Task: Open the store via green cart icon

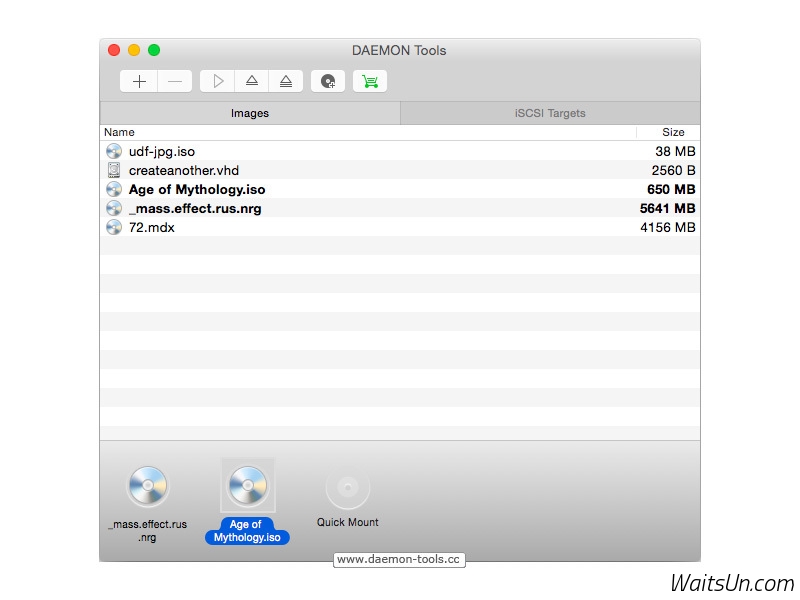Action: (x=370, y=81)
